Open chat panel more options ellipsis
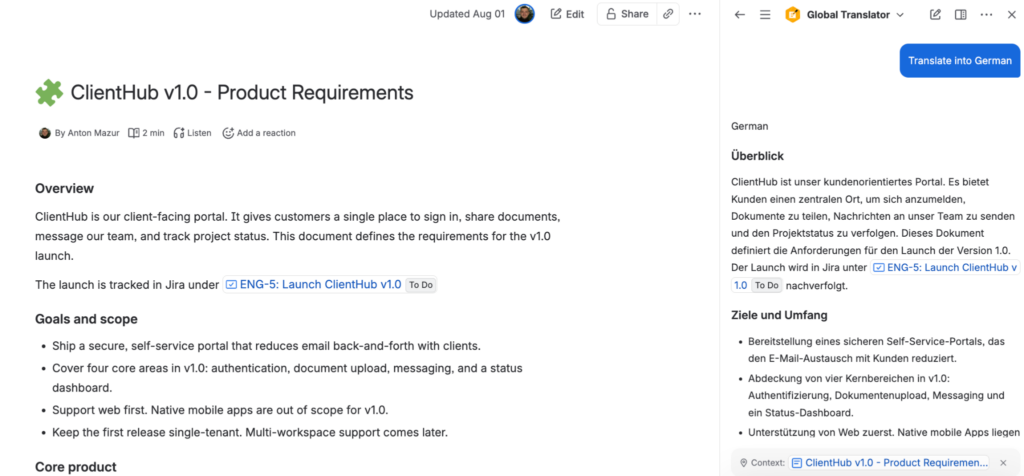Viewport: 1024px width, 476px height. pyautogui.click(x=986, y=14)
